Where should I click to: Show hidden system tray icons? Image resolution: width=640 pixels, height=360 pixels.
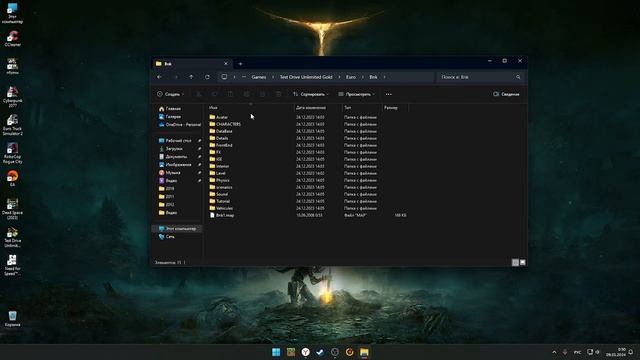(x=554, y=352)
